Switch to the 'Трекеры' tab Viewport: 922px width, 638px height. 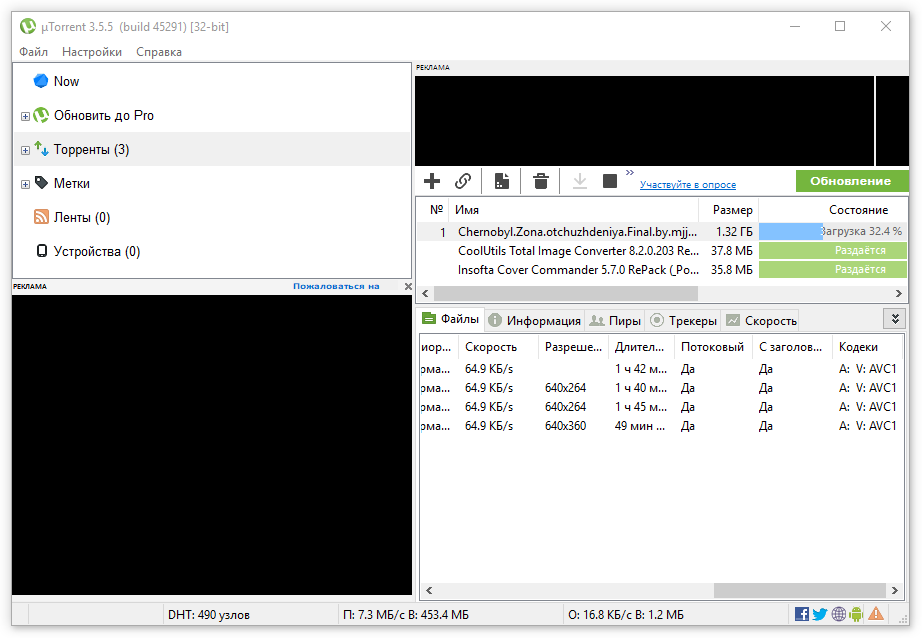(683, 320)
